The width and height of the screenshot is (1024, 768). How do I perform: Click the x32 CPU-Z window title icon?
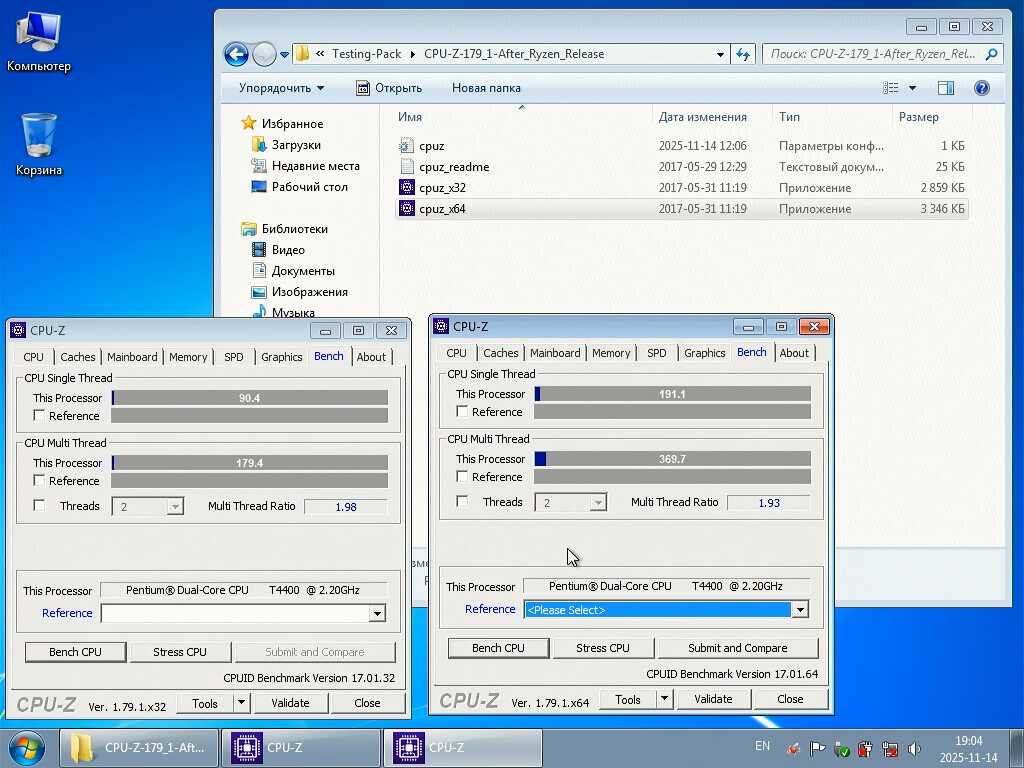[18, 330]
